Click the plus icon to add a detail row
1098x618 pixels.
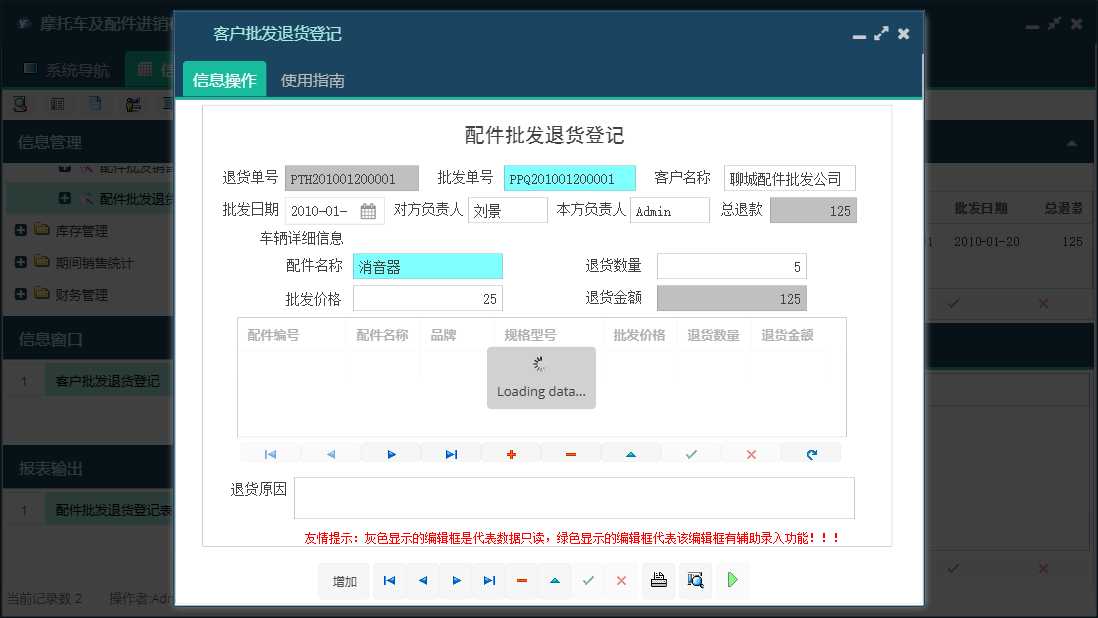(510, 453)
